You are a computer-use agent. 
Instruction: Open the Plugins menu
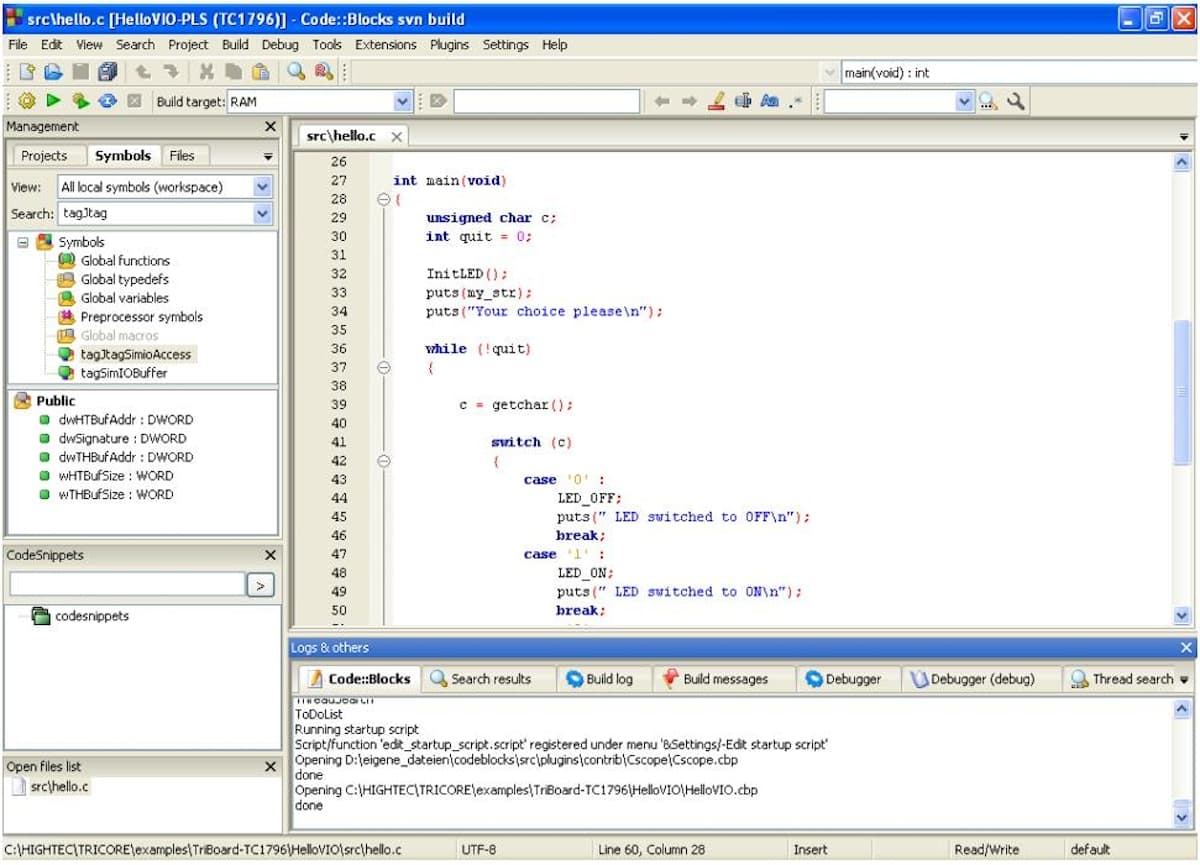[x=449, y=45]
